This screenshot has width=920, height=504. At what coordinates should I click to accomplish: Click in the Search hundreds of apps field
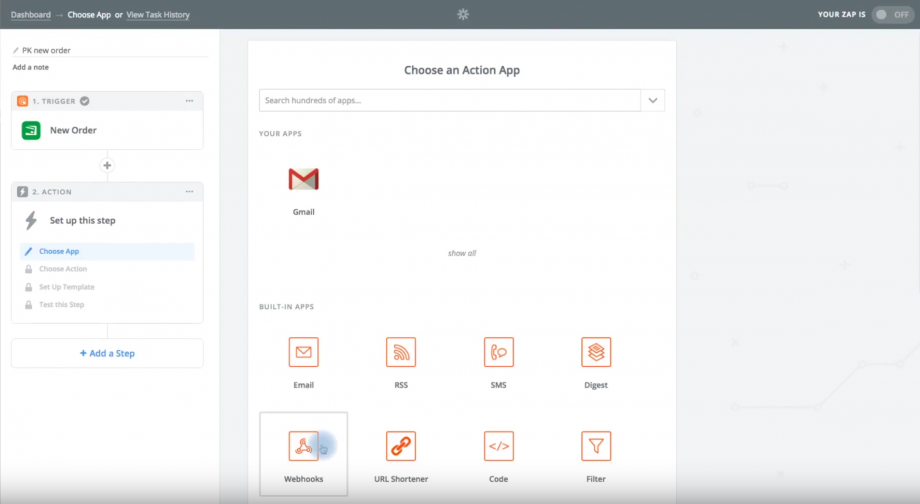450,100
